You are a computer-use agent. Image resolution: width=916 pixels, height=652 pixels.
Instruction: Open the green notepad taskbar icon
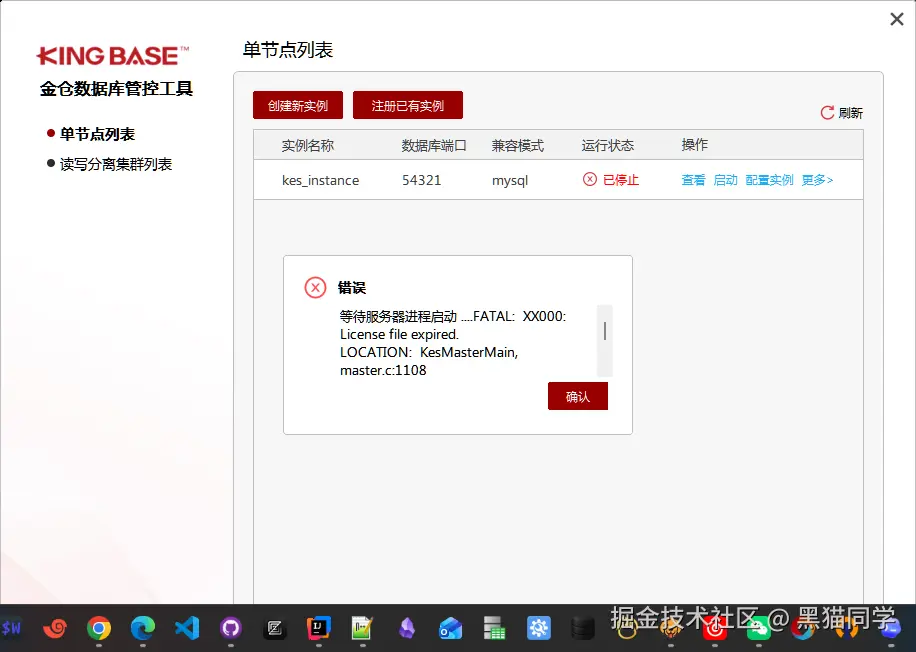(362, 629)
